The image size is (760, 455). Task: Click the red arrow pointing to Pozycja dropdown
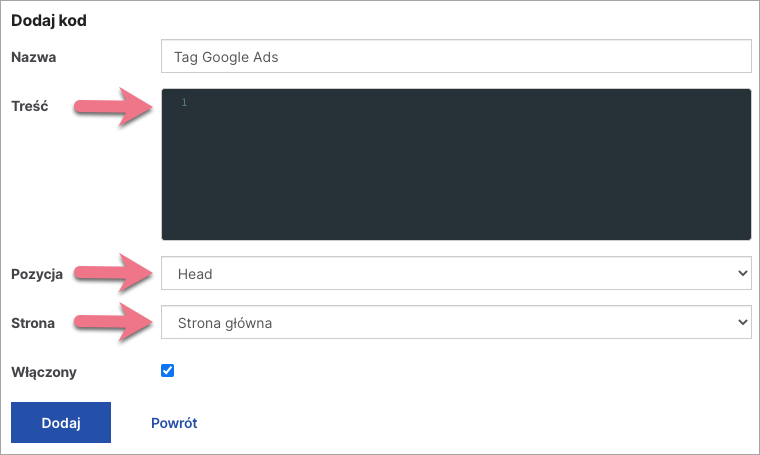pyautogui.click(x=112, y=272)
